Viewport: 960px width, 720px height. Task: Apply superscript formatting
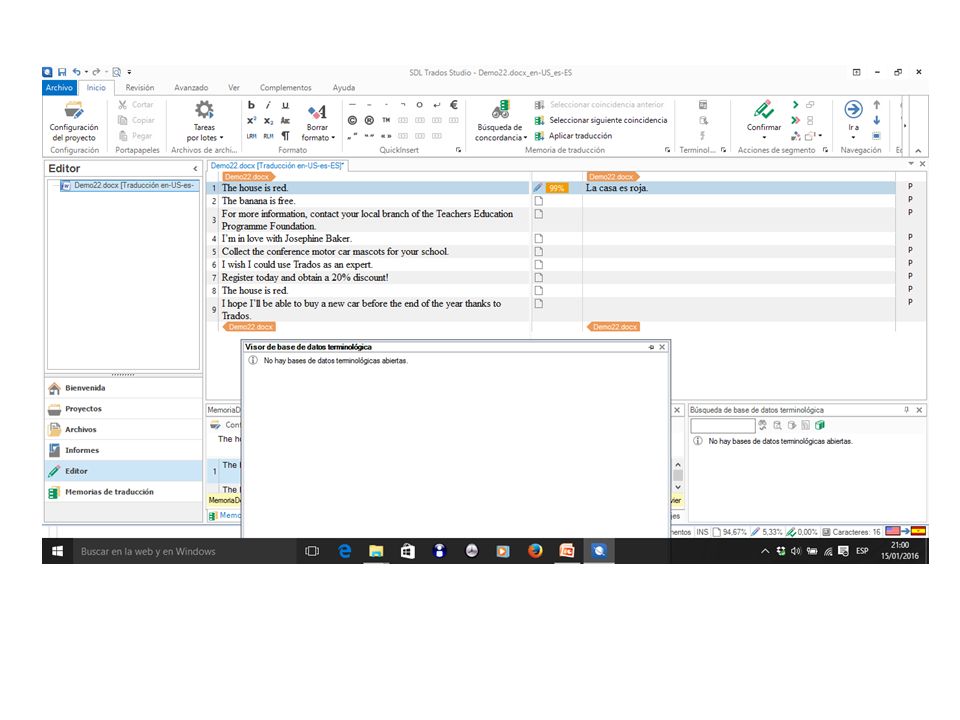click(x=251, y=121)
